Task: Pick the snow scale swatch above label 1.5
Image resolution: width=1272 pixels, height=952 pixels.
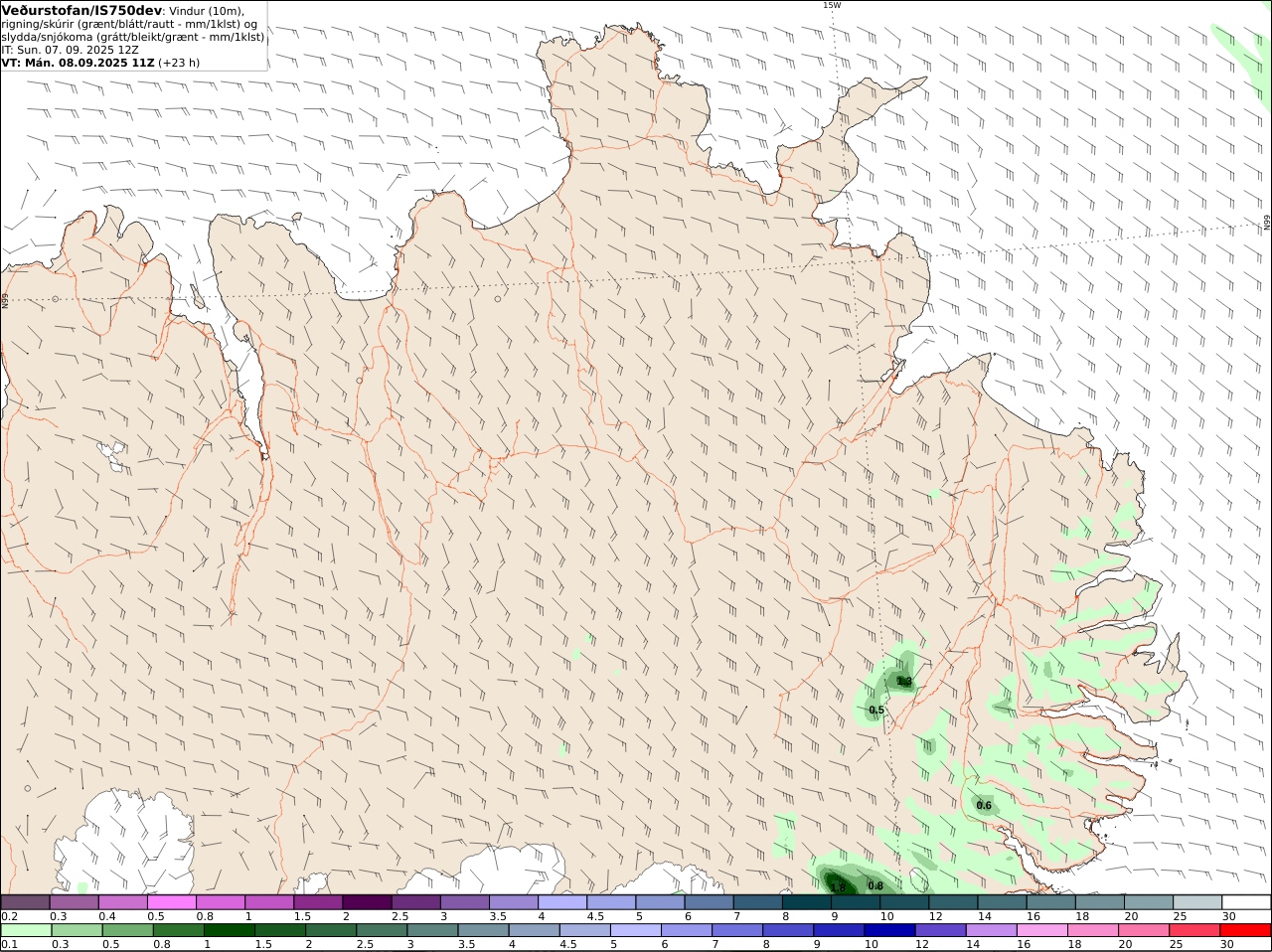Action: point(318,901)
